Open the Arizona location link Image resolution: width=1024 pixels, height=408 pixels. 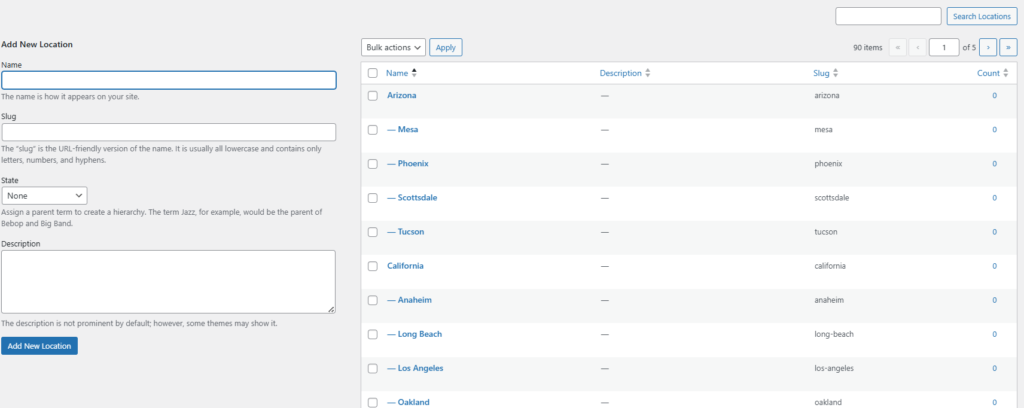click(402, 95)
